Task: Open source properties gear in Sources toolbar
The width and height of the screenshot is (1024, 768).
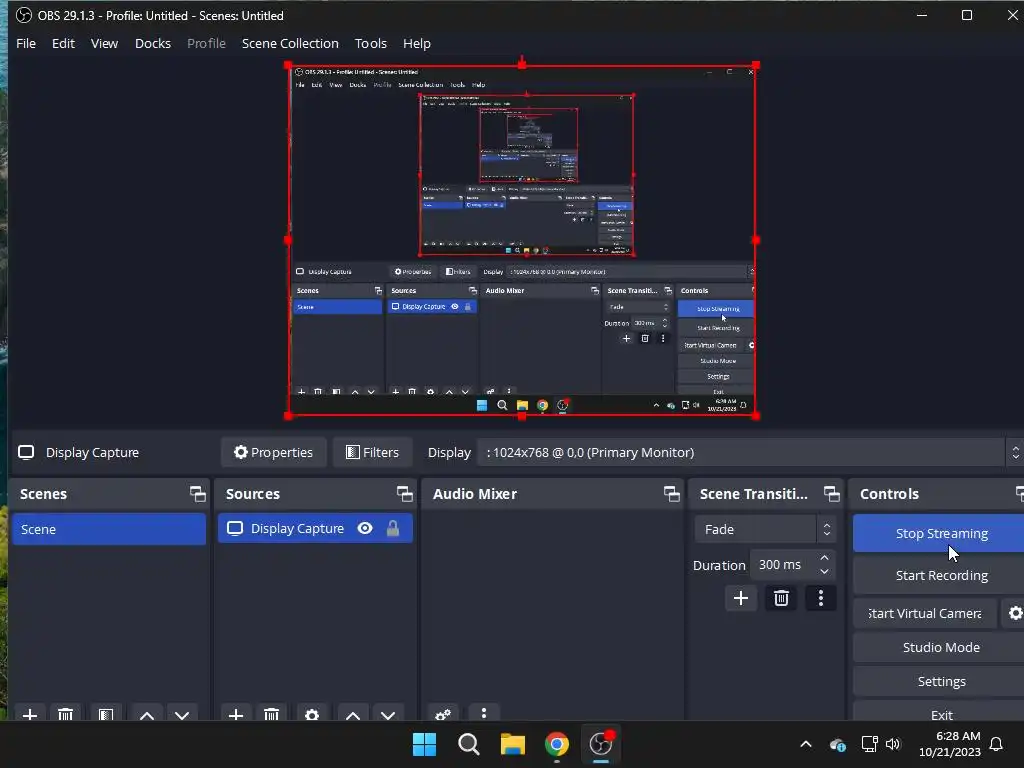Action: [312, 714]
